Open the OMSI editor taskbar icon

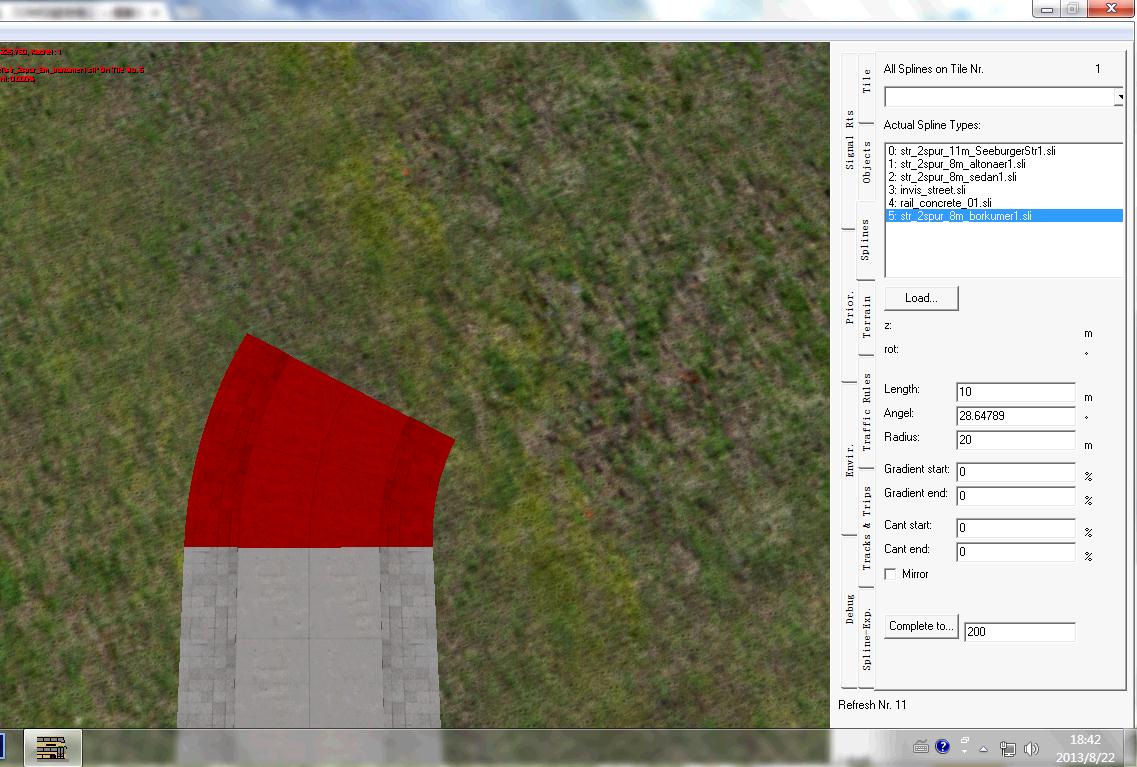pos(52,747)
